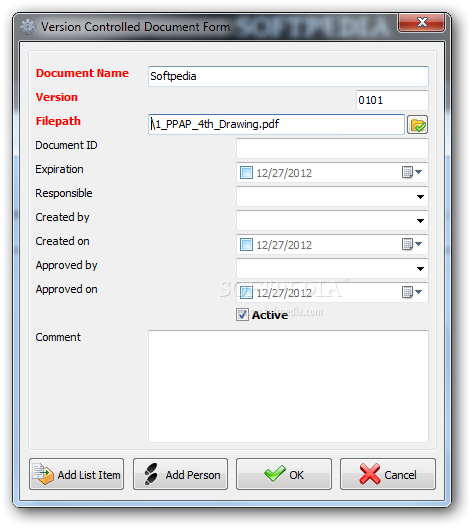The width and height of the screenshot is (472, 528).
Task: Focus the Document ID field
Action: (x=332, y=148)
